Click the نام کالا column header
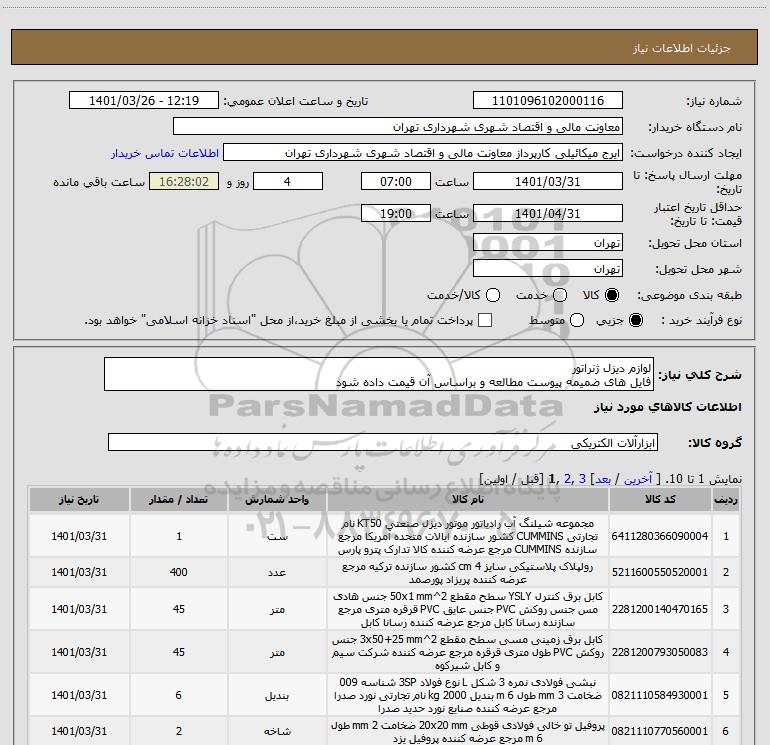Screen dimensions: 770x745 pos(468,499)
